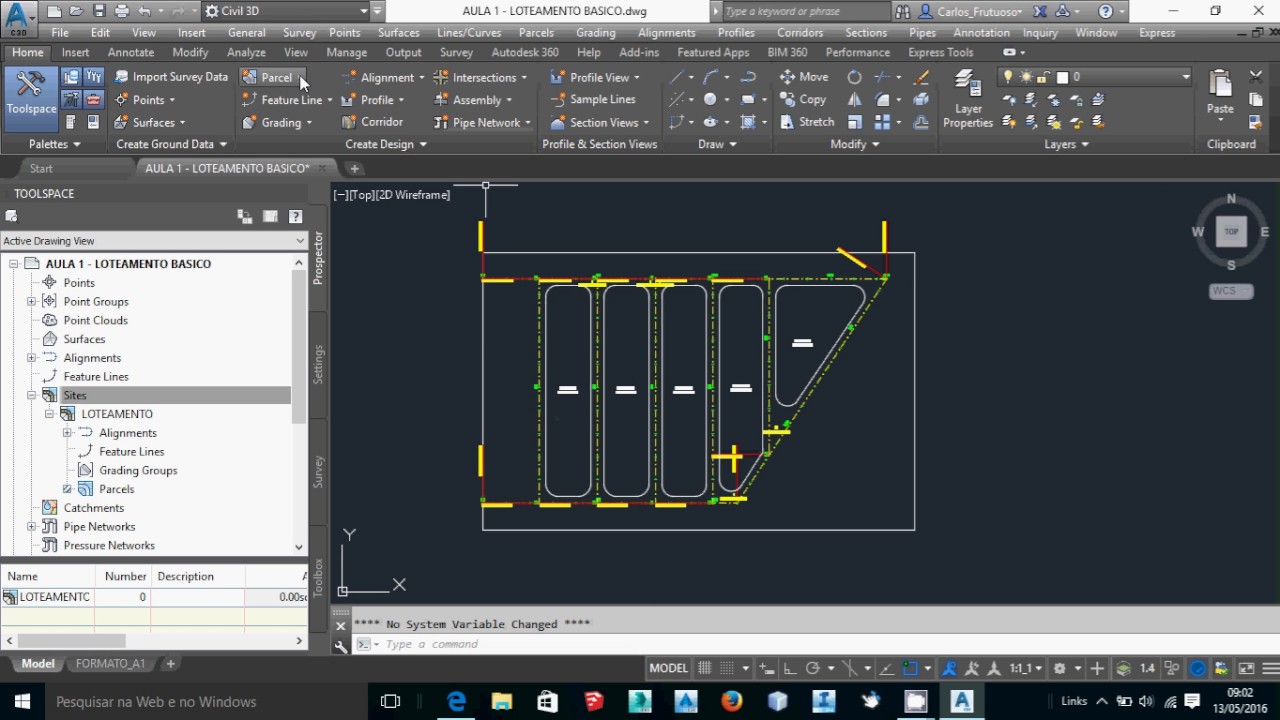Toggle Dynamic Input in status bar
This screenshot has width=1280, height=720.
[767, 668]
